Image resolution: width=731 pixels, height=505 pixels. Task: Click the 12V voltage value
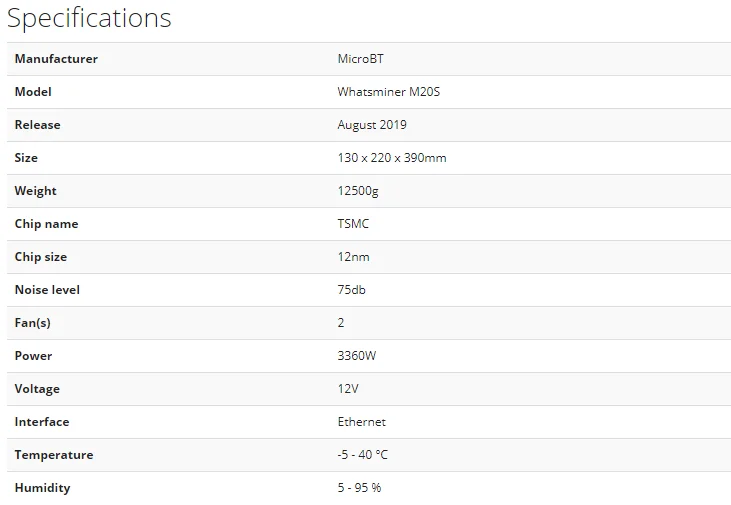point(348,389)
